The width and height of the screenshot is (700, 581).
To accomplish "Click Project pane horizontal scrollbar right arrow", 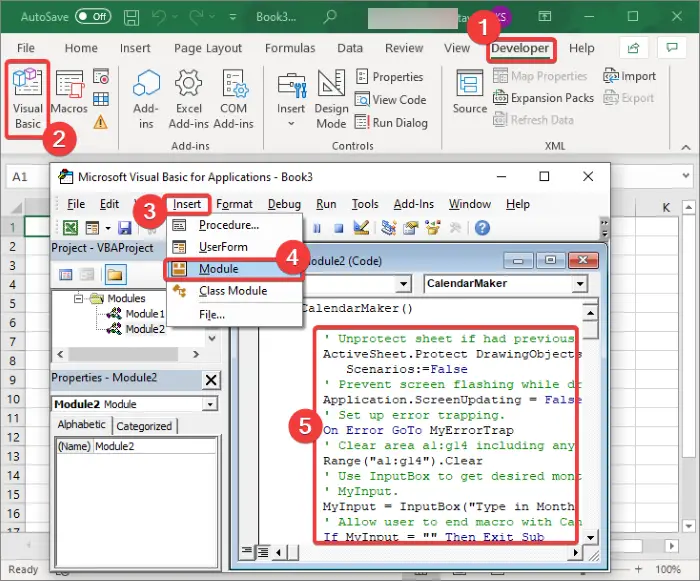I will [x=196, y=354].
